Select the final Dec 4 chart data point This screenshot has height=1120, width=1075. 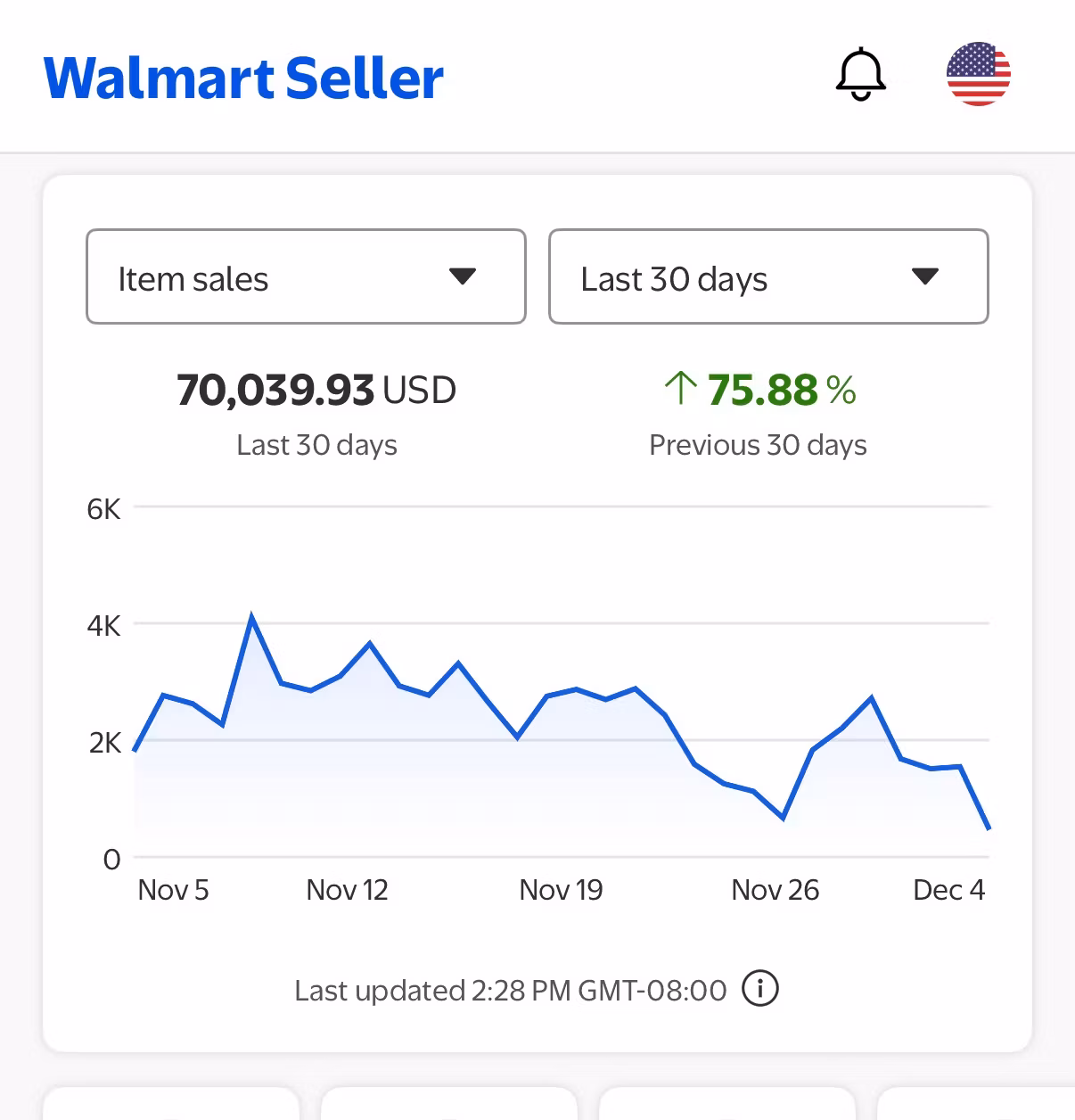click(x=989, y=828)
